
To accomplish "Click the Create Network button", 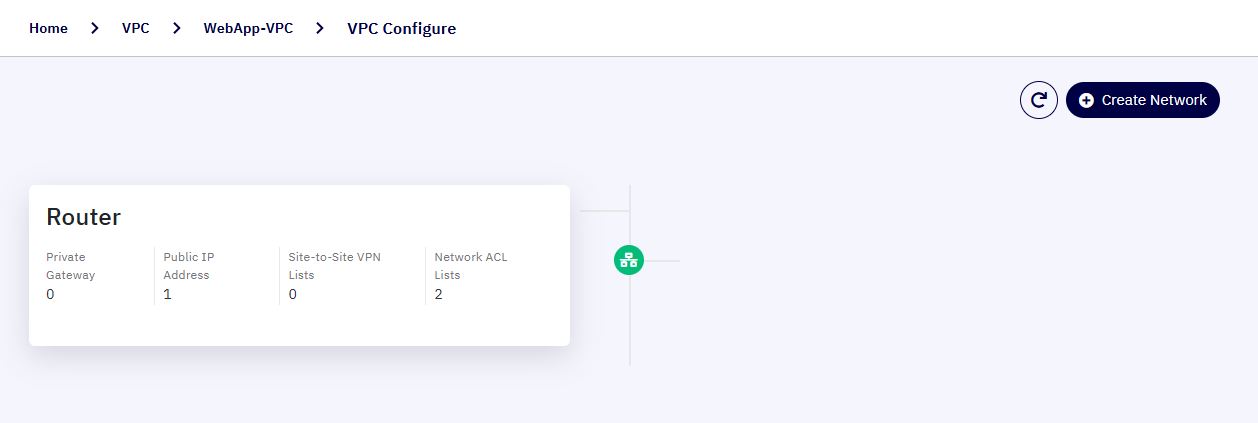I will coord(1143,100).
